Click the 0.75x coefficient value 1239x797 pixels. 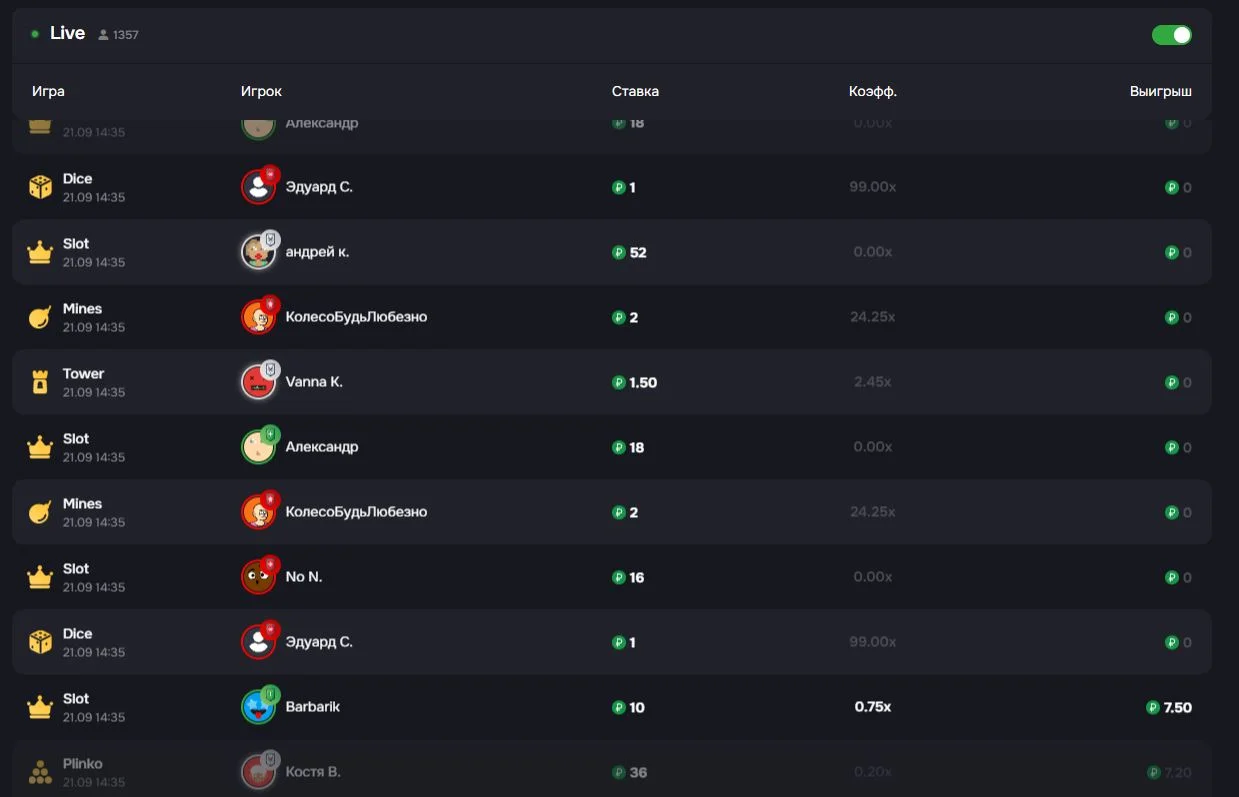click(x=873, y=706)
